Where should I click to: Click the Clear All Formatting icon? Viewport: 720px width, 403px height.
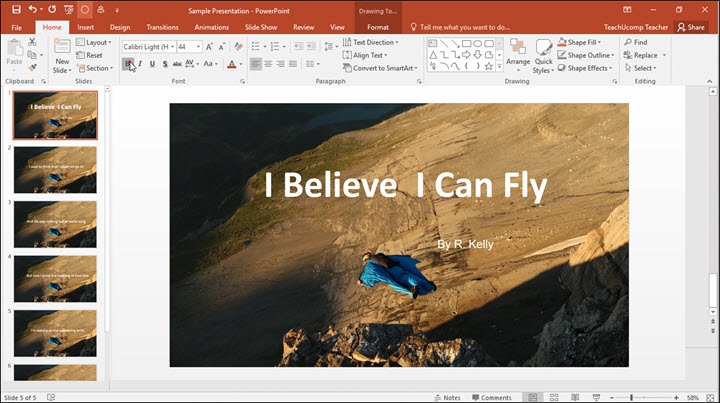coord(238,46)
